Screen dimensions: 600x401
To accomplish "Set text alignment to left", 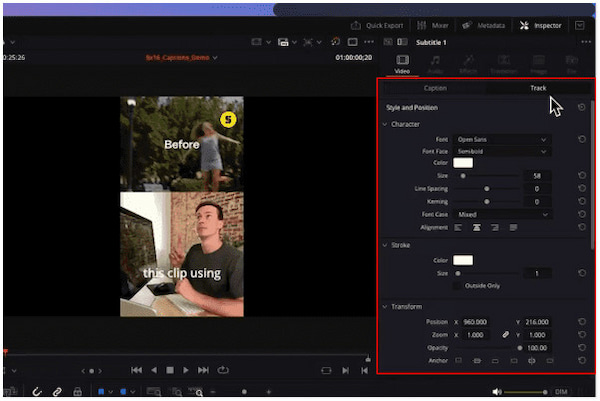I will (x=459, y=227).
